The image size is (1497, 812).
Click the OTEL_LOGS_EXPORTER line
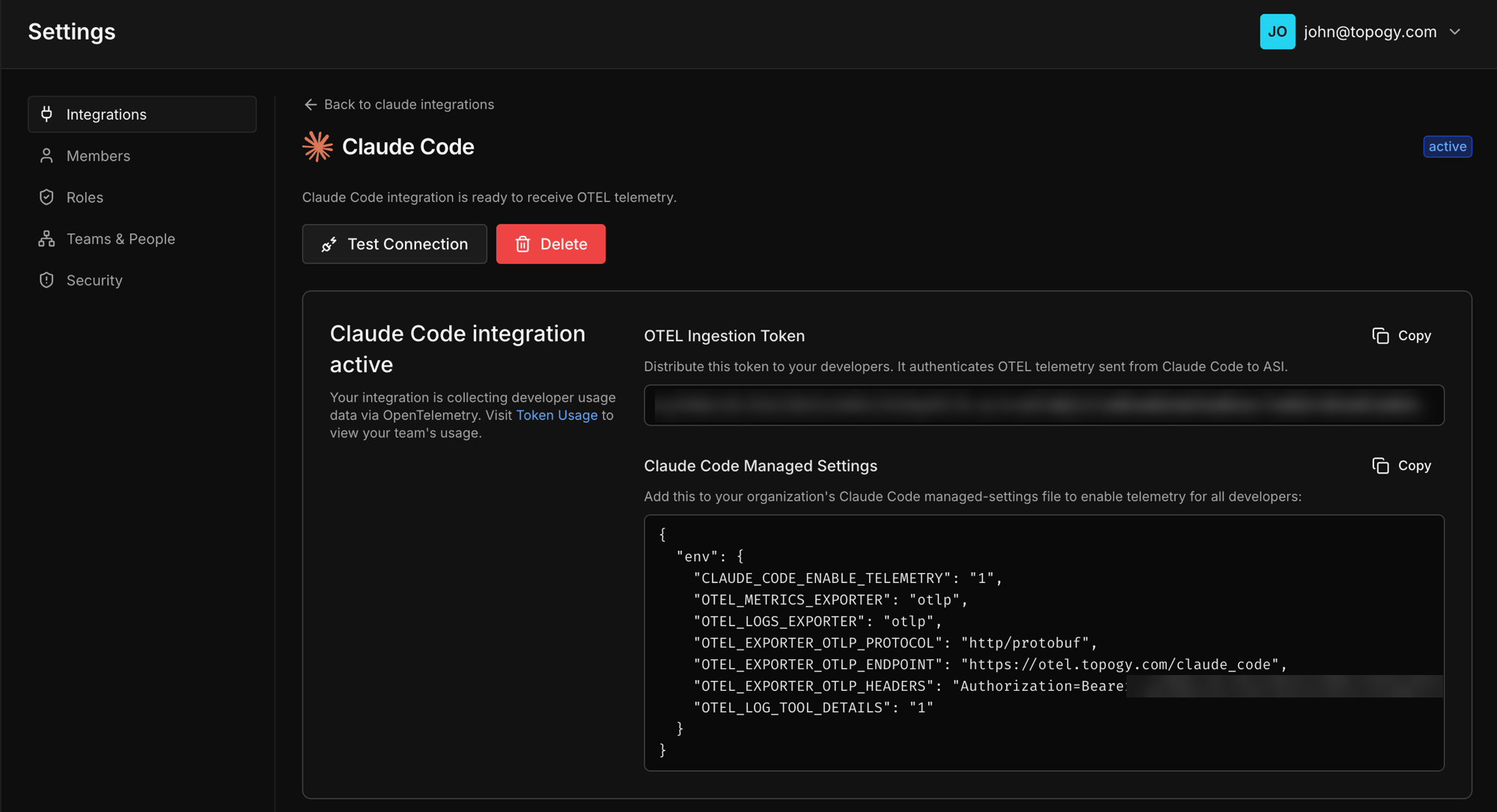point(817,621)
